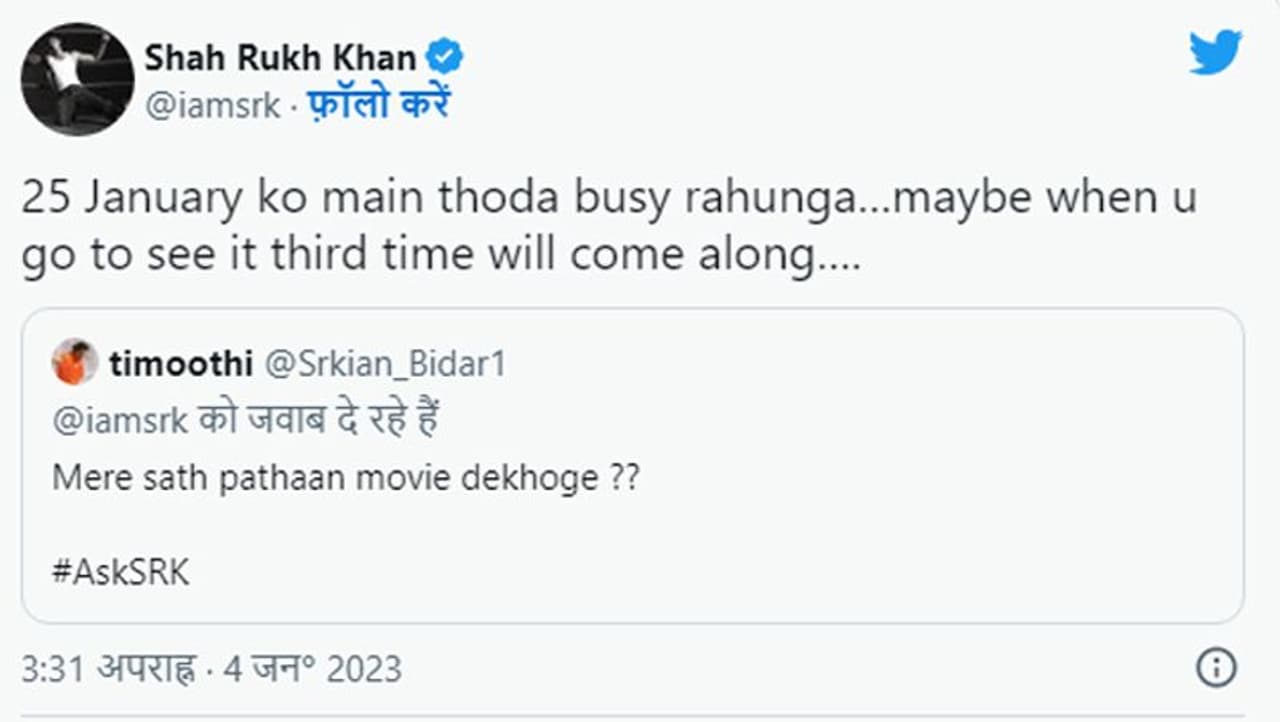Open the Shah Rukh Khan name link

(x=280, y=58)
